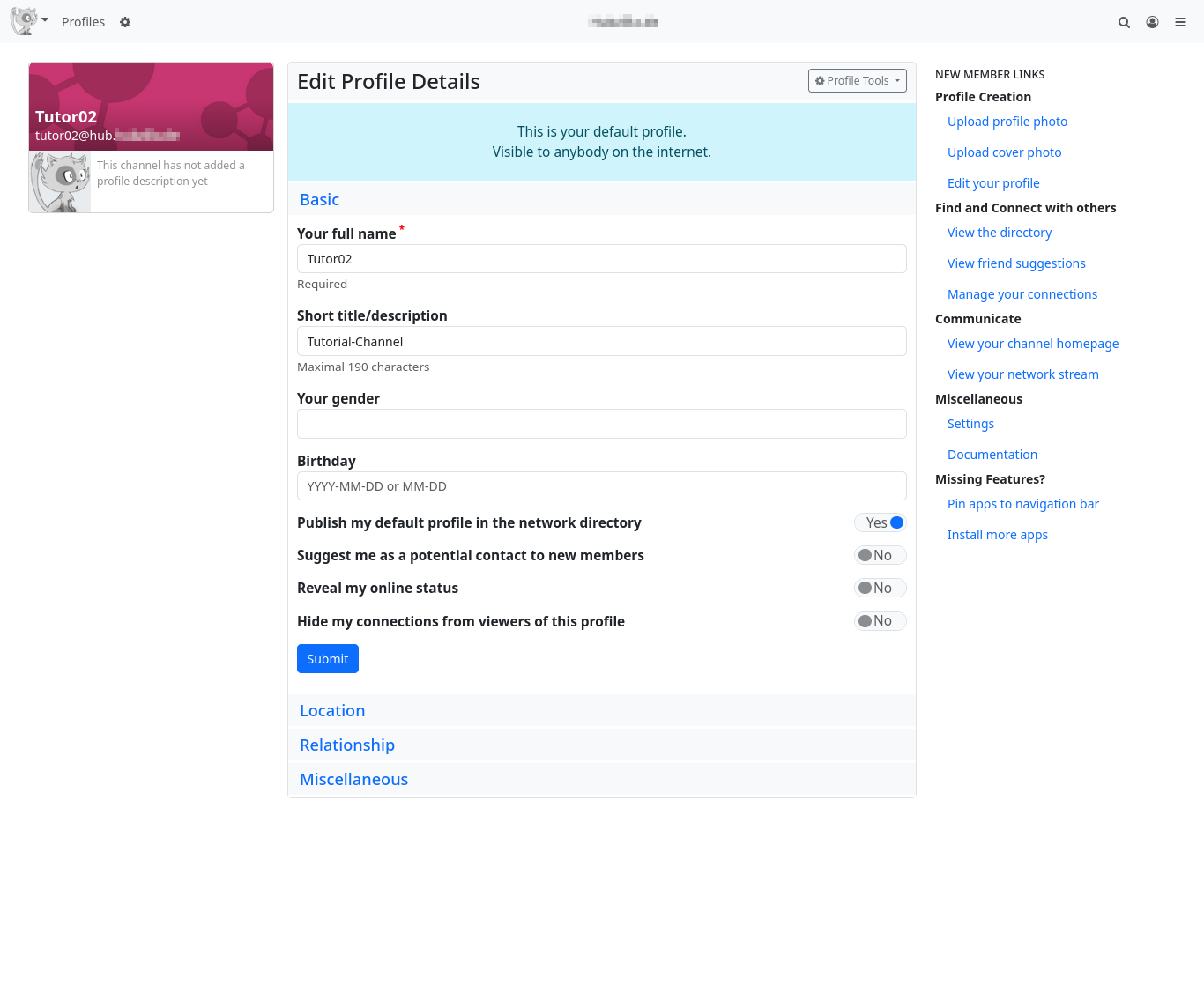Click into the Birthday input field
This screenshot has width=1204, height=993.
click(x=601, y=486)
